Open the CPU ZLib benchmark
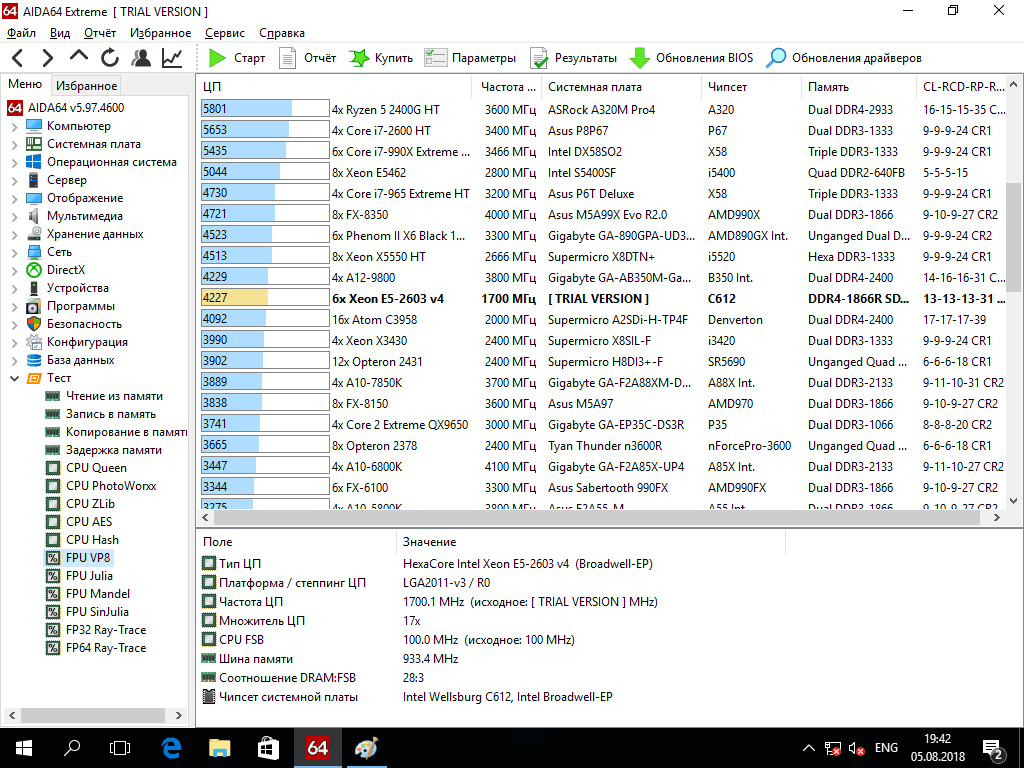1024x768 pixels. pos(90,504)
